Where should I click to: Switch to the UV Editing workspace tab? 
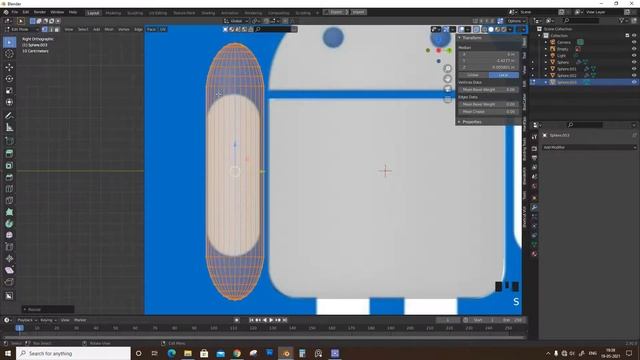[158, 13]
